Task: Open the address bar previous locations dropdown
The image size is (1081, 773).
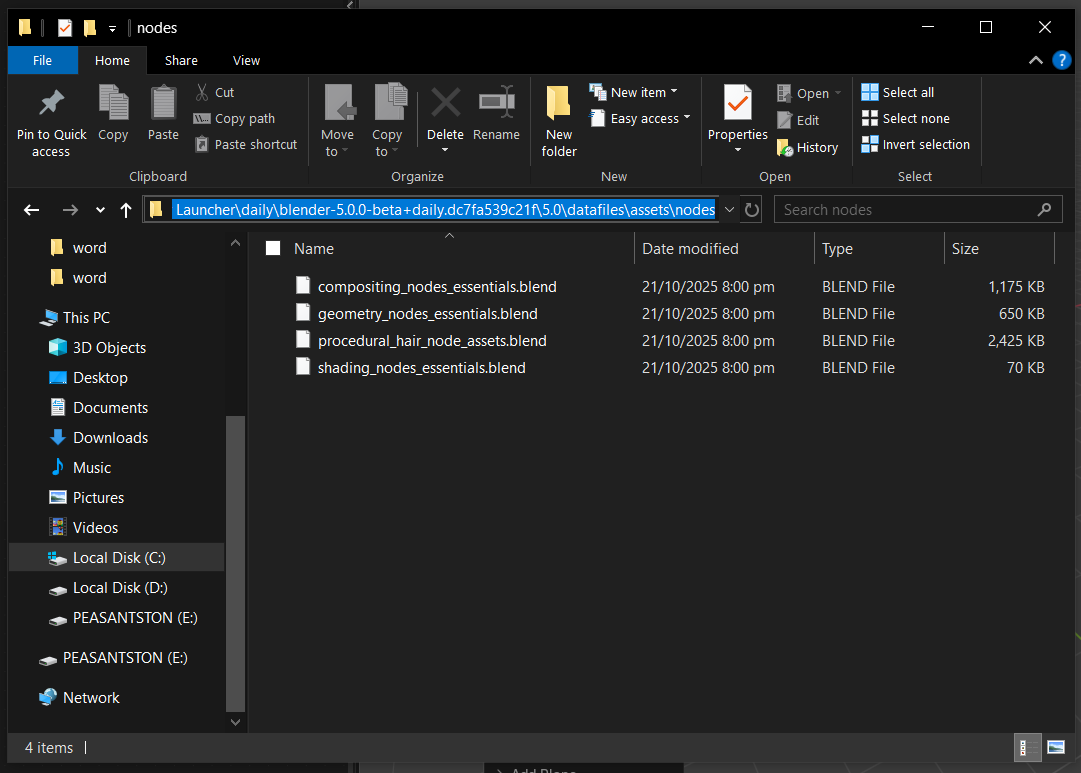Action: click(729, 210)
